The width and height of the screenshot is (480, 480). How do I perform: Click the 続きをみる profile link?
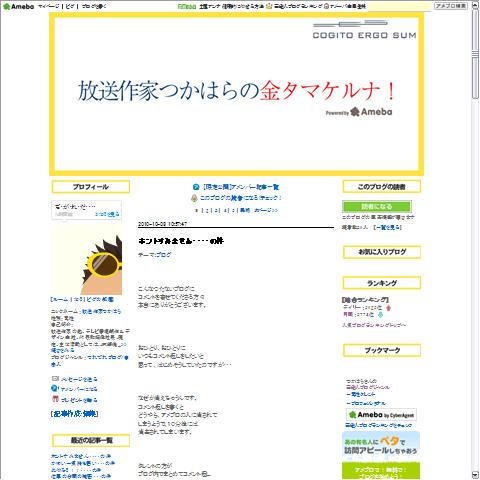(x=62, y=350)
